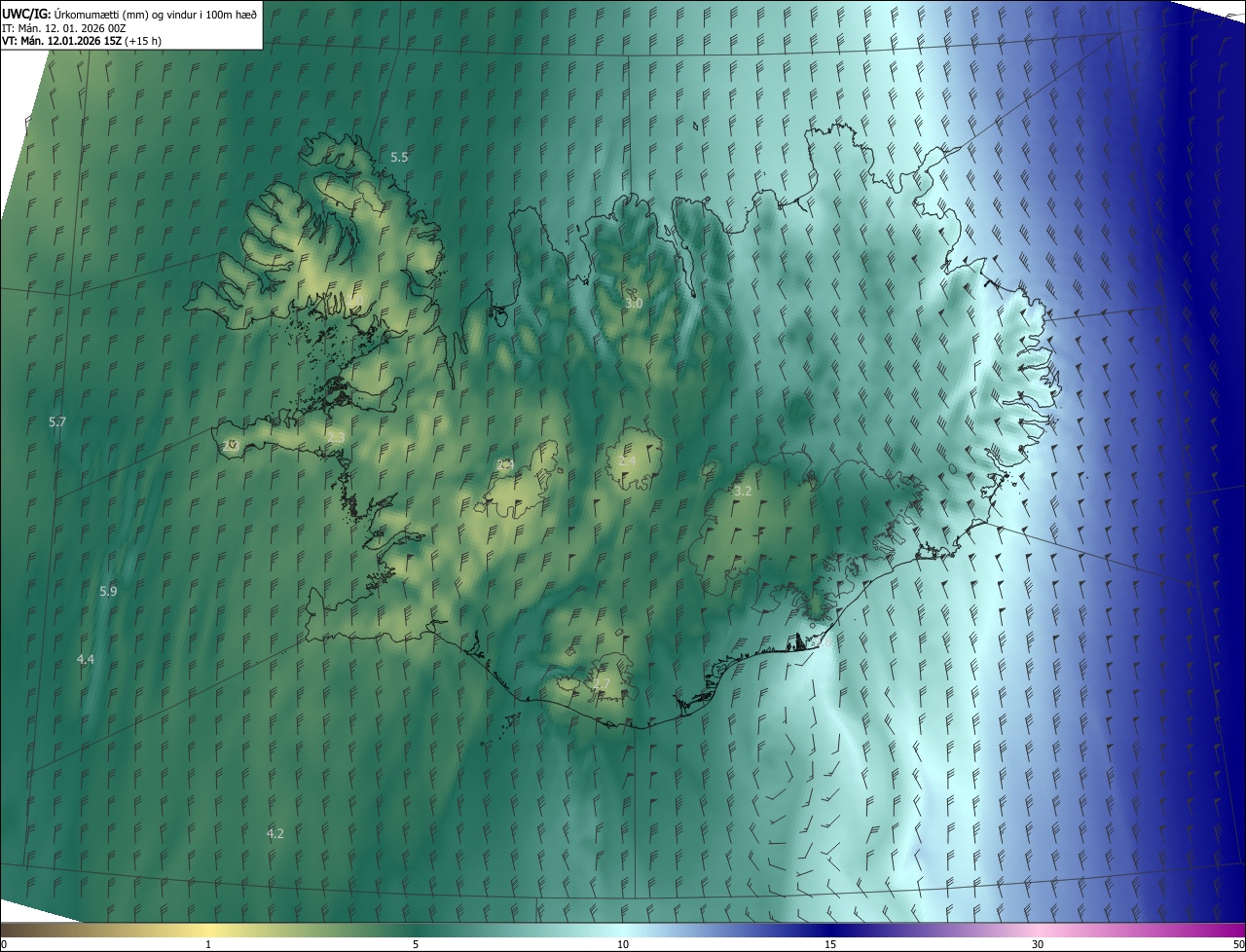This screenshot has width=1246, height=952.
Task: Click the "5" tick label on the color scale
Action: pos(416,944)
